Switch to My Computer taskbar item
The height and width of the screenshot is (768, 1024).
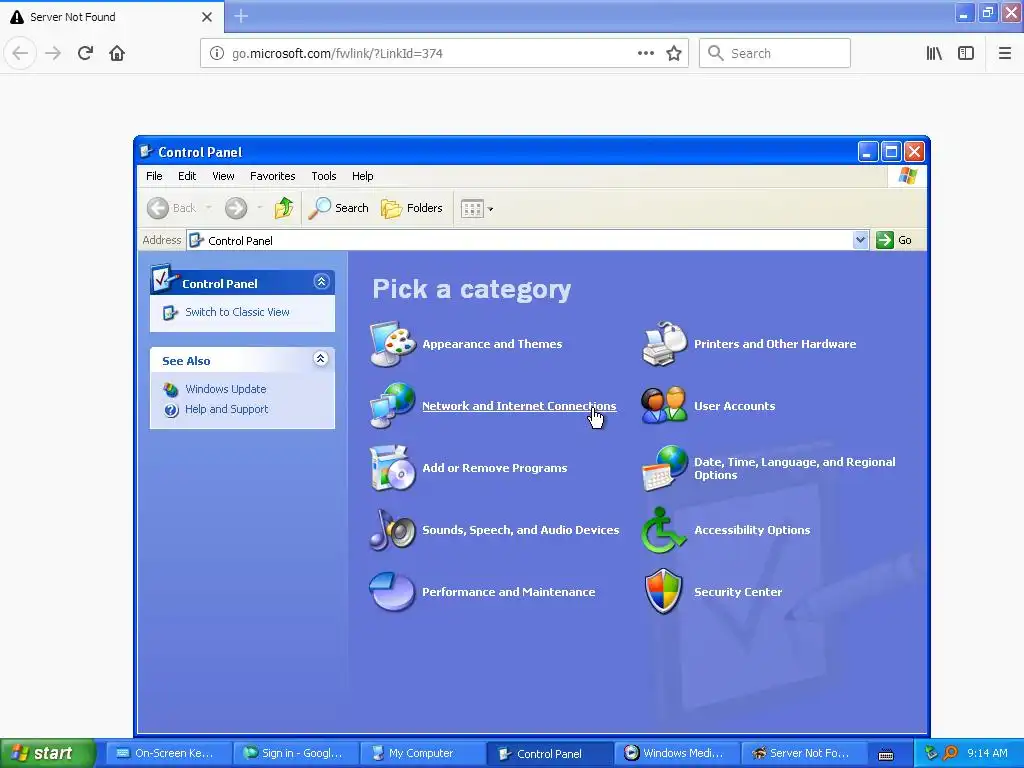[x=422, y=753]
